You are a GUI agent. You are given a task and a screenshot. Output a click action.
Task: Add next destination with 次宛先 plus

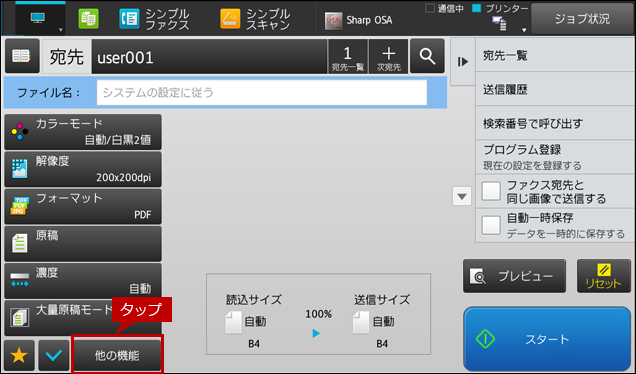389,56
